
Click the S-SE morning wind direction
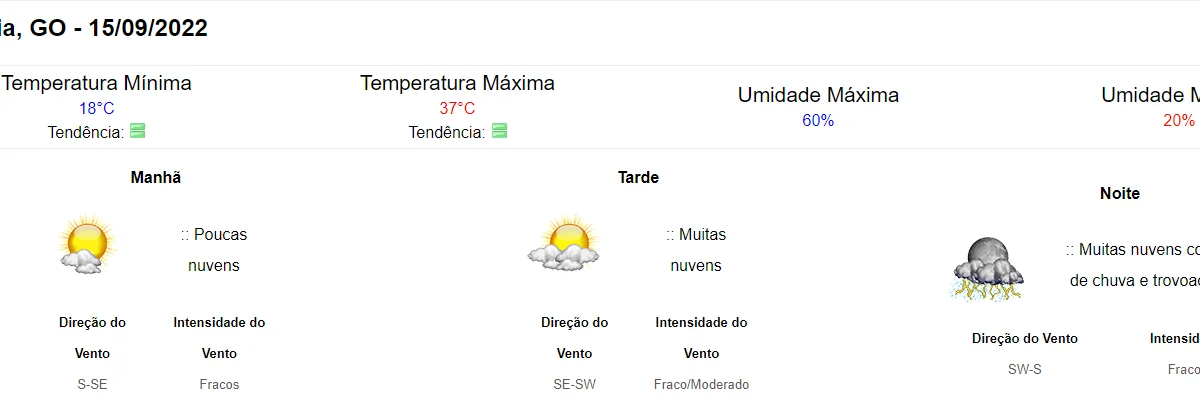[x=92, y=384]
